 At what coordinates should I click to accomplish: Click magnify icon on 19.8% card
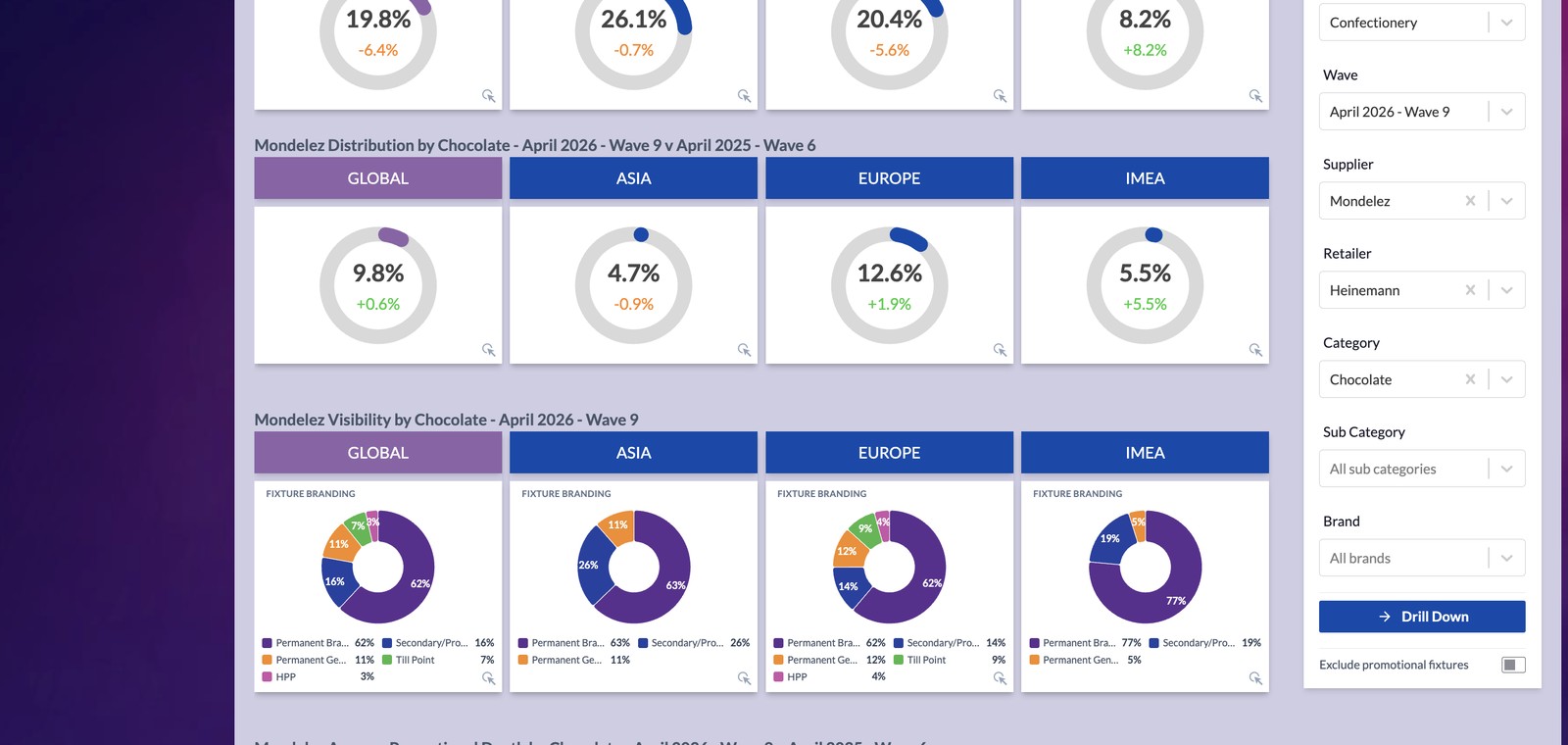[x=488, y=96]
